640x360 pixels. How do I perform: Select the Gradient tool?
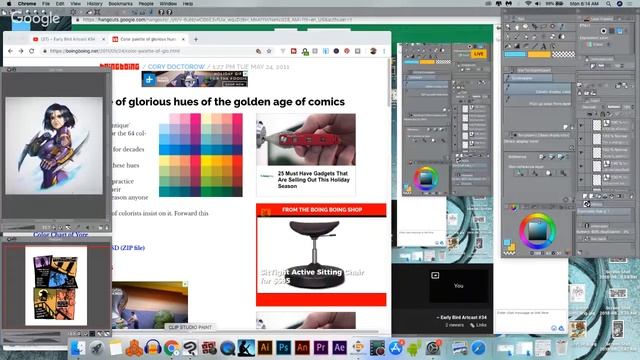517,46
